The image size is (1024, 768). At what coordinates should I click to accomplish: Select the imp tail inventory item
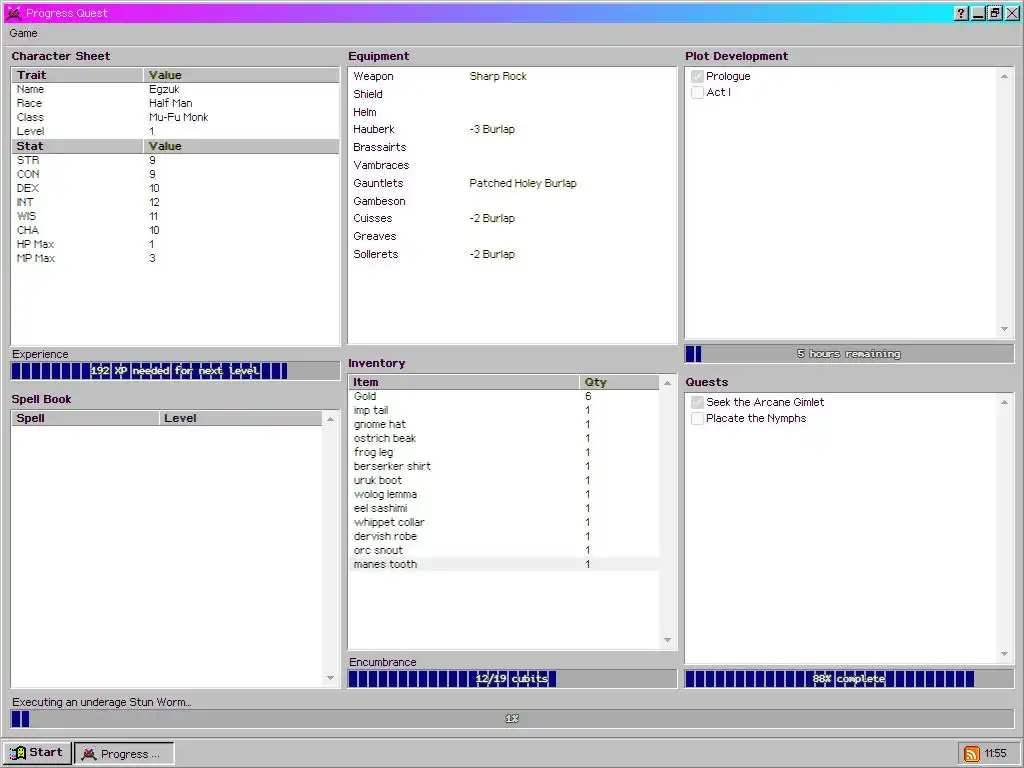pyautogui.click(x=504, y=411)
